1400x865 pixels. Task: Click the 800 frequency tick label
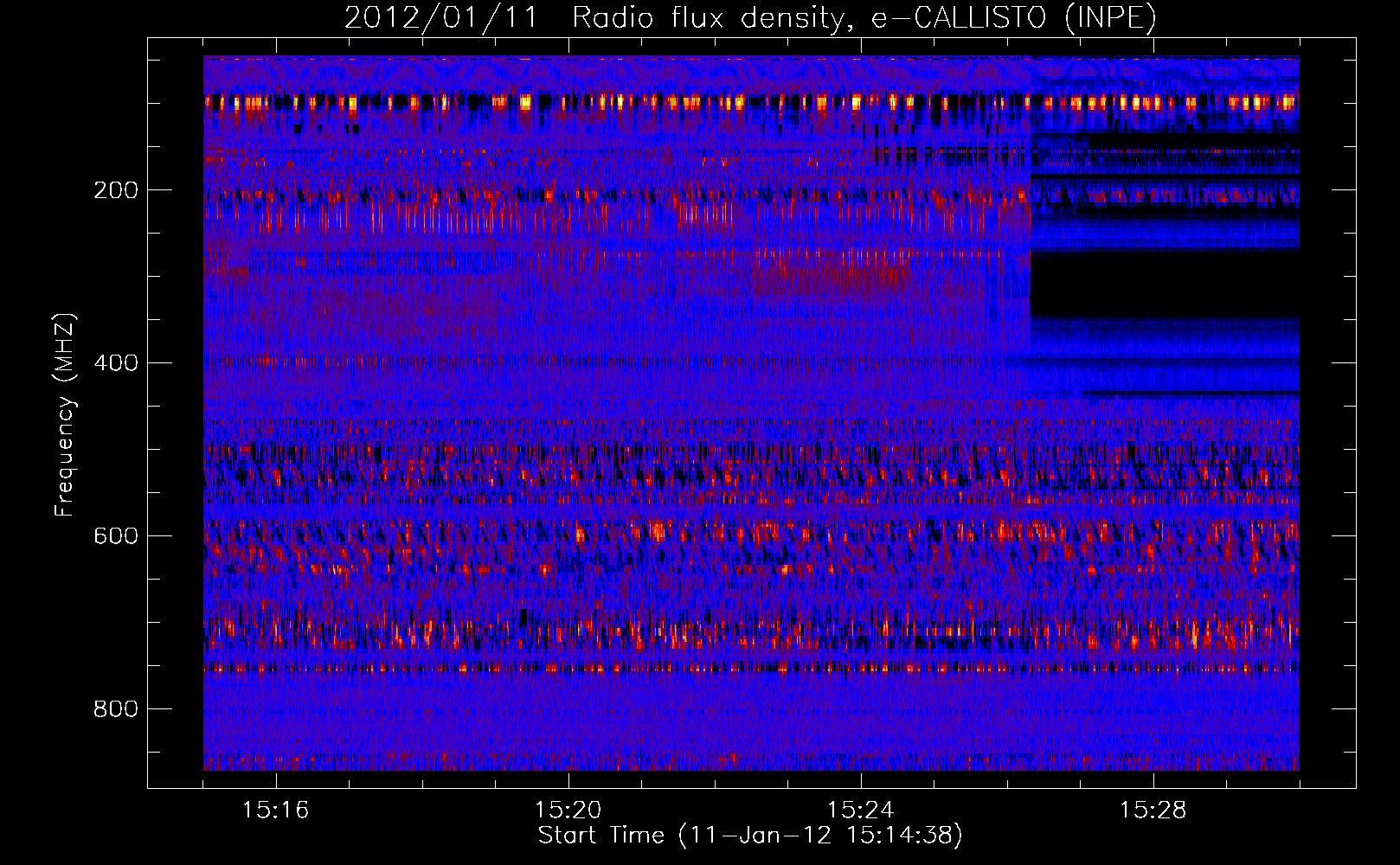click(x=115, y=709)
